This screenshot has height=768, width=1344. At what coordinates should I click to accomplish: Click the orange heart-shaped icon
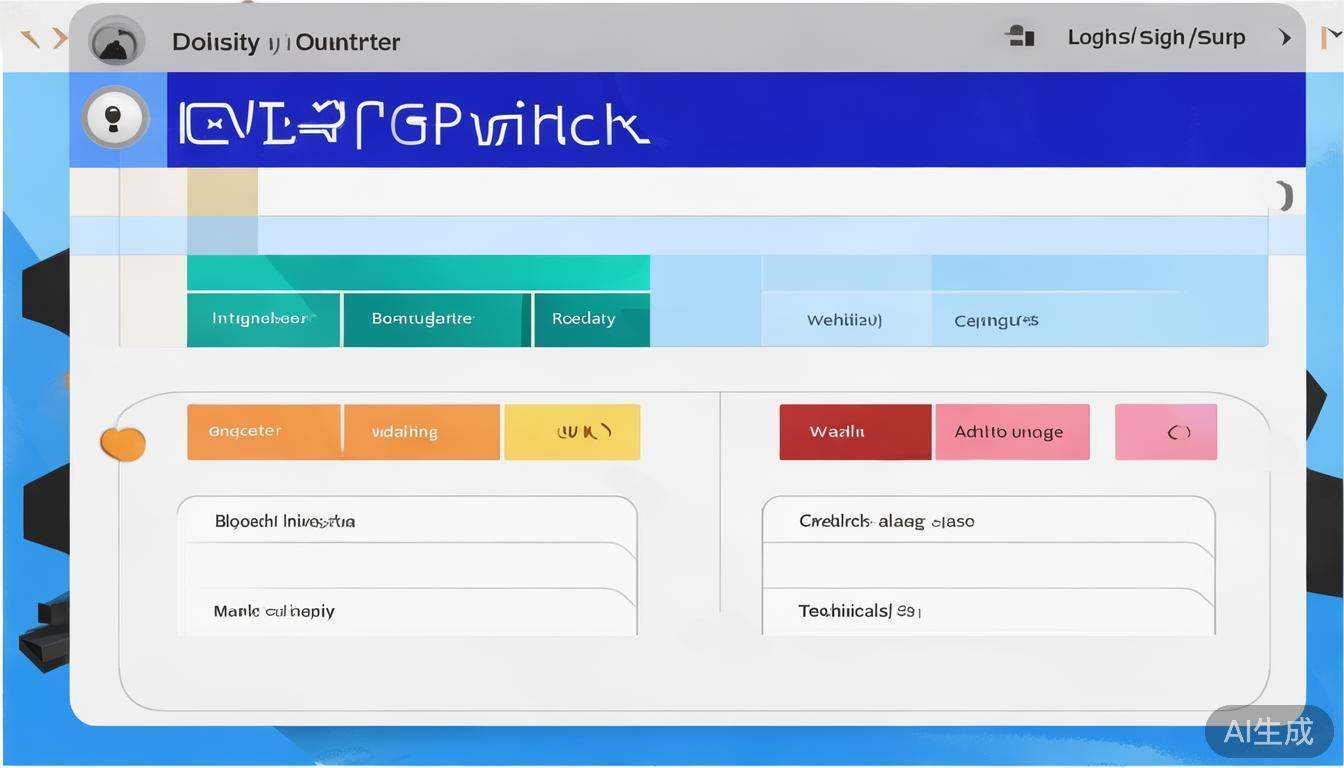pyautogui.click(x=123, y=443)
